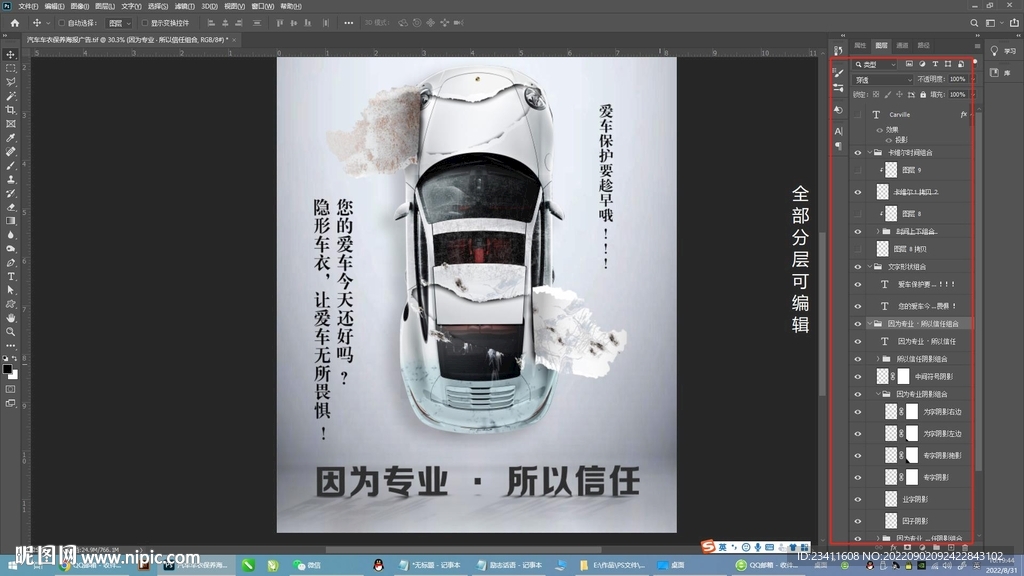
Task: Expand the 所以信任阴影组合 group
Action: pyautogui.click(x=876, y=358)
